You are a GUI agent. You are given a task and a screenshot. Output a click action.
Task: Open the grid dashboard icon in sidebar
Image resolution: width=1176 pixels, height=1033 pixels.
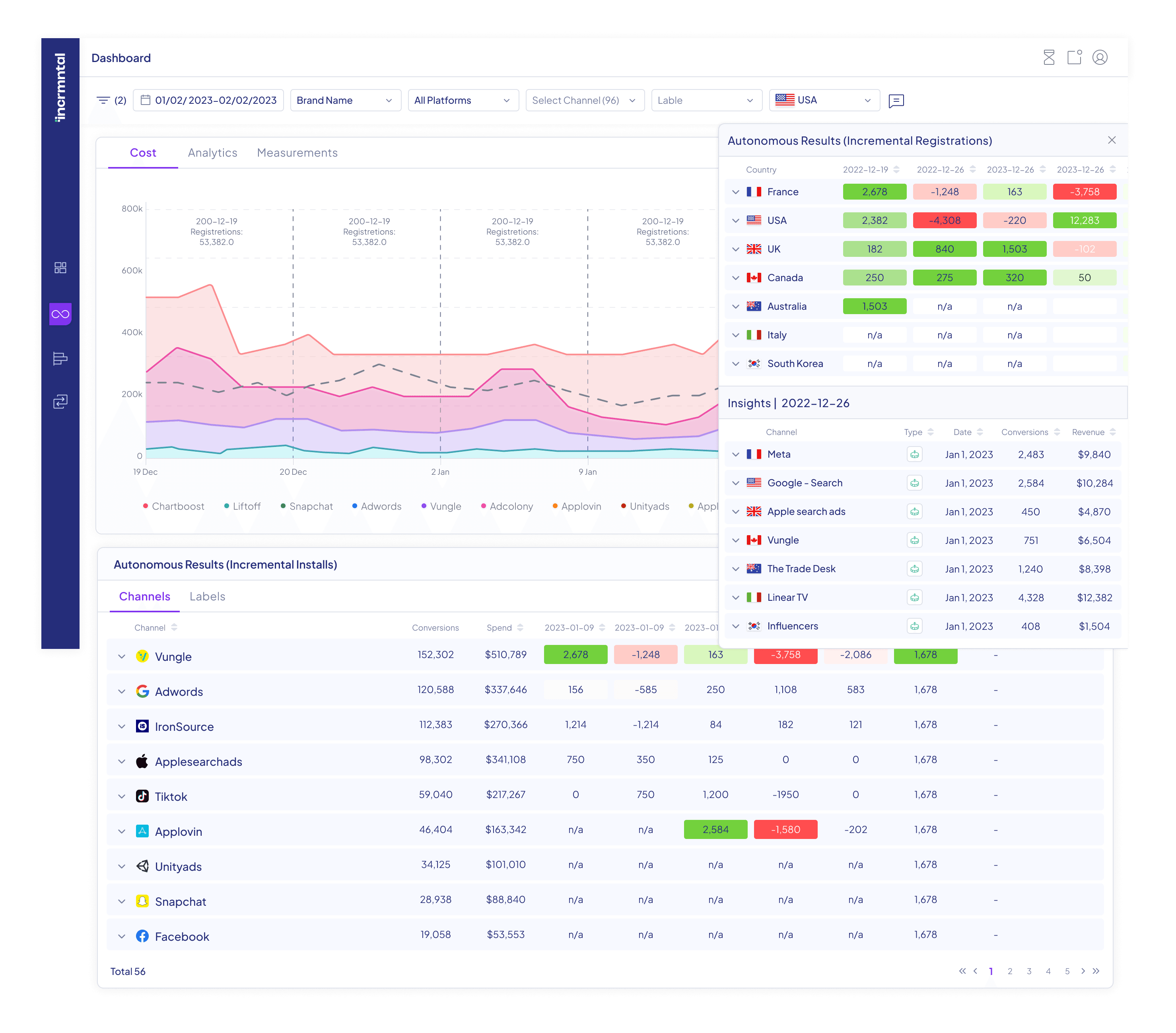point(60,268)
